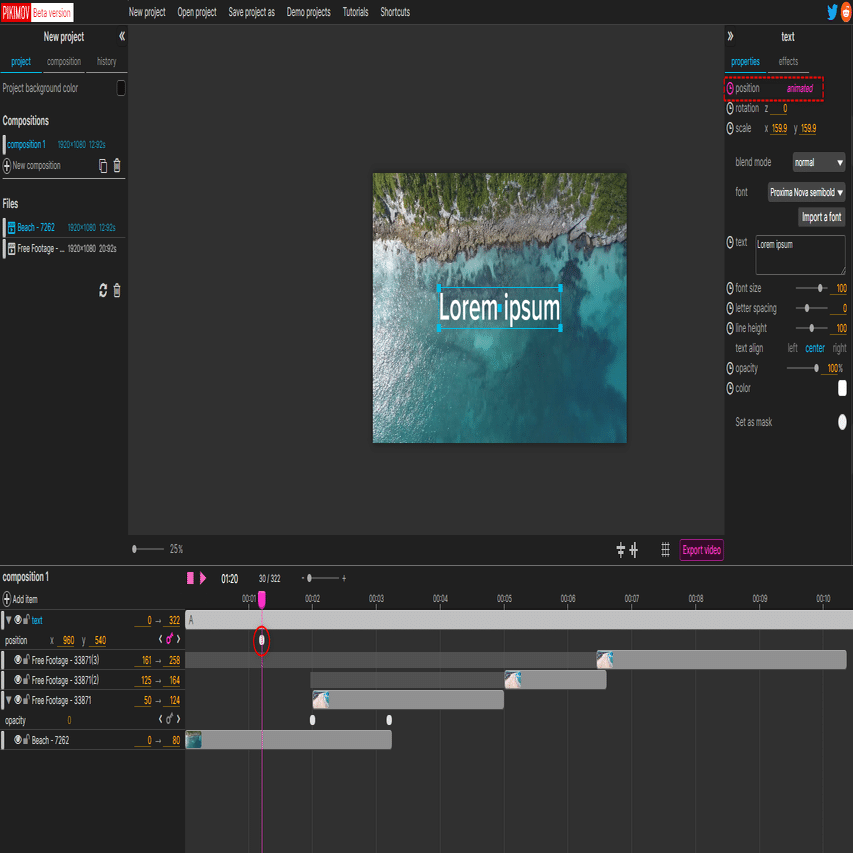Switch to the history tab

107,61
